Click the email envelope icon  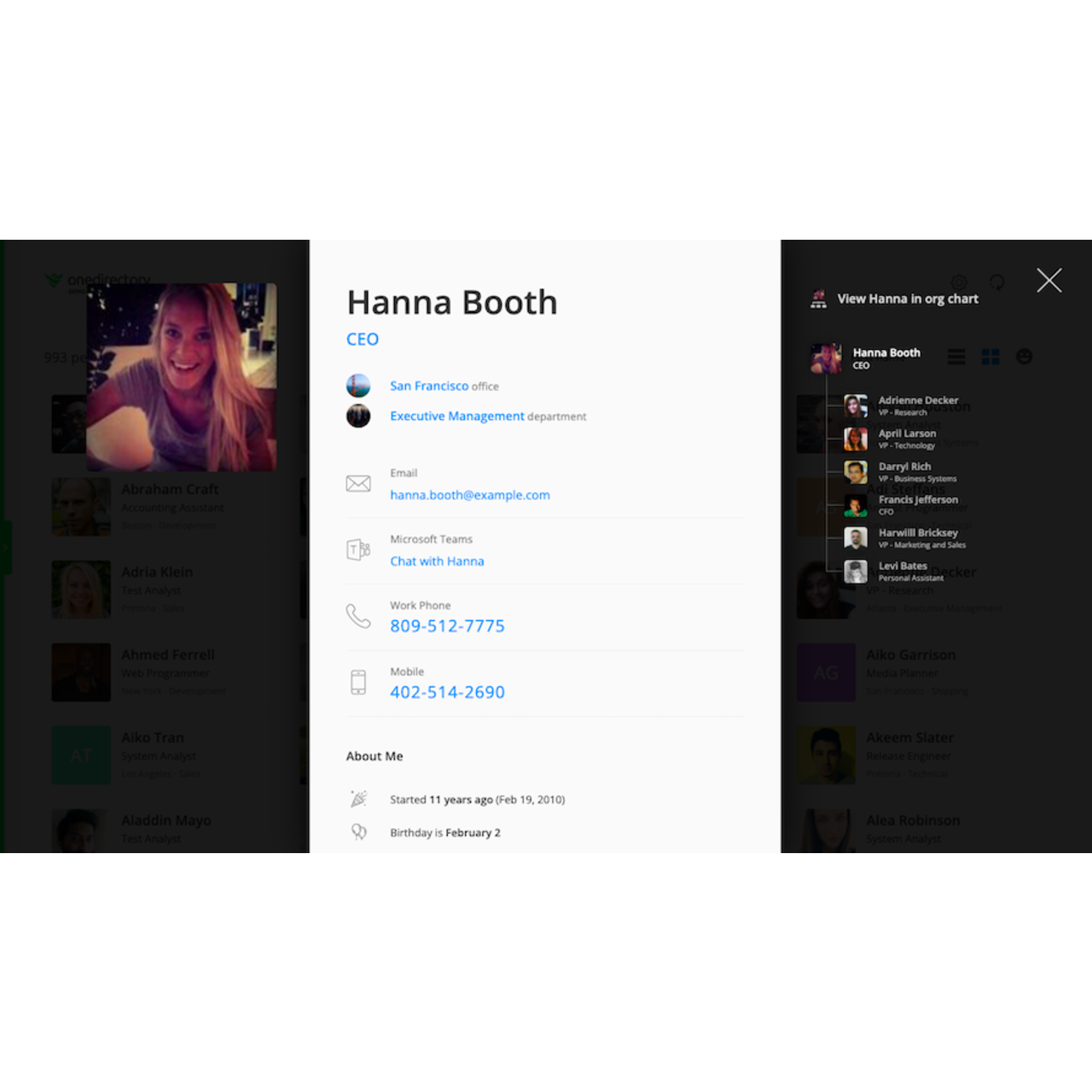tap(358, 484)
